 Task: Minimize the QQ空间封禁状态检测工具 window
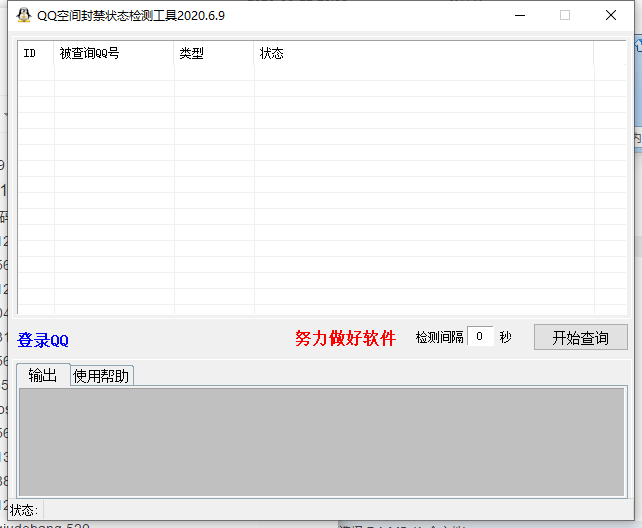520,16
